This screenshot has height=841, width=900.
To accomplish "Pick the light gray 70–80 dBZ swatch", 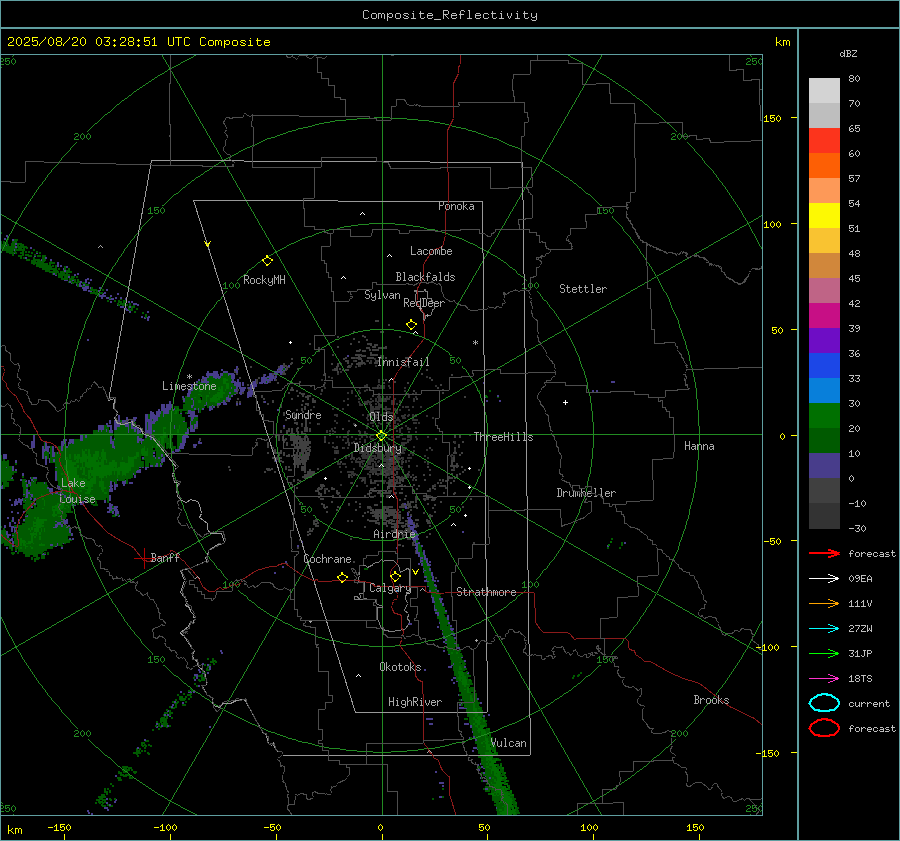I will click(x=824, y=91).
